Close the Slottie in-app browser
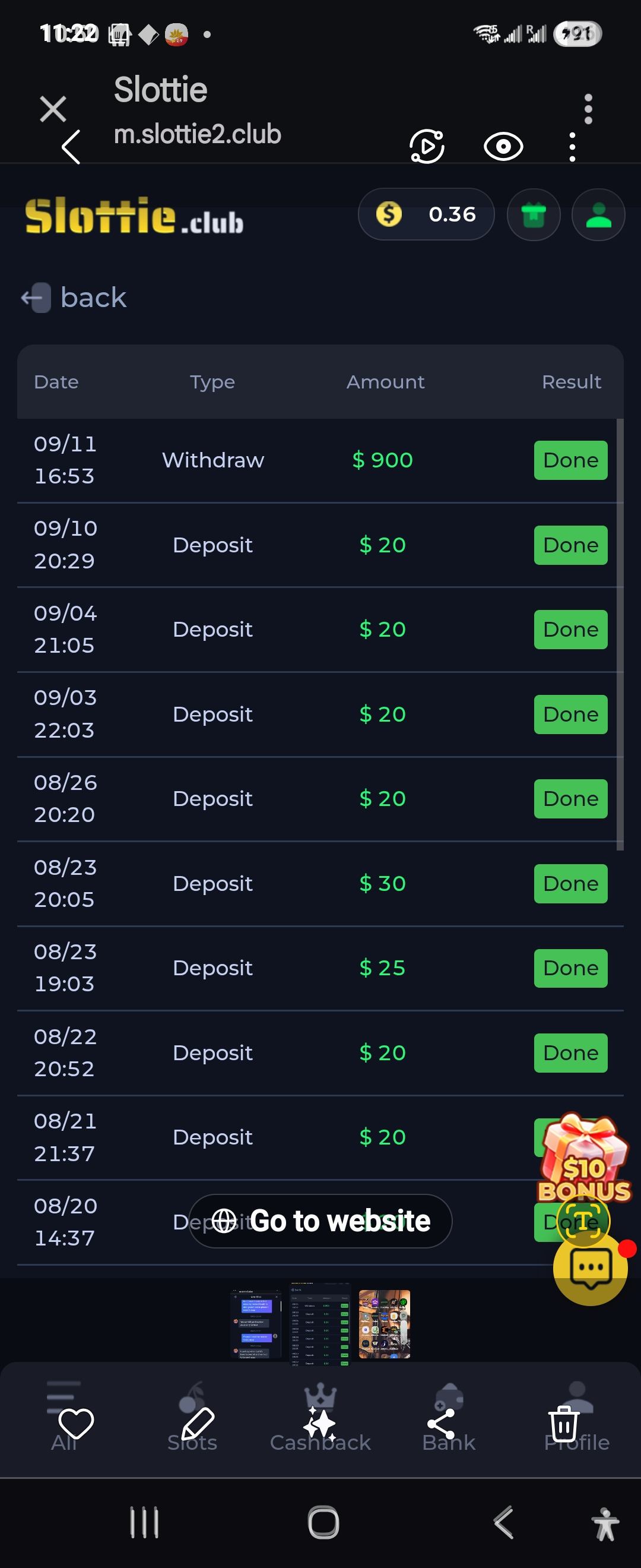Viewport: 641px width, 1568px height. (53, 109)
